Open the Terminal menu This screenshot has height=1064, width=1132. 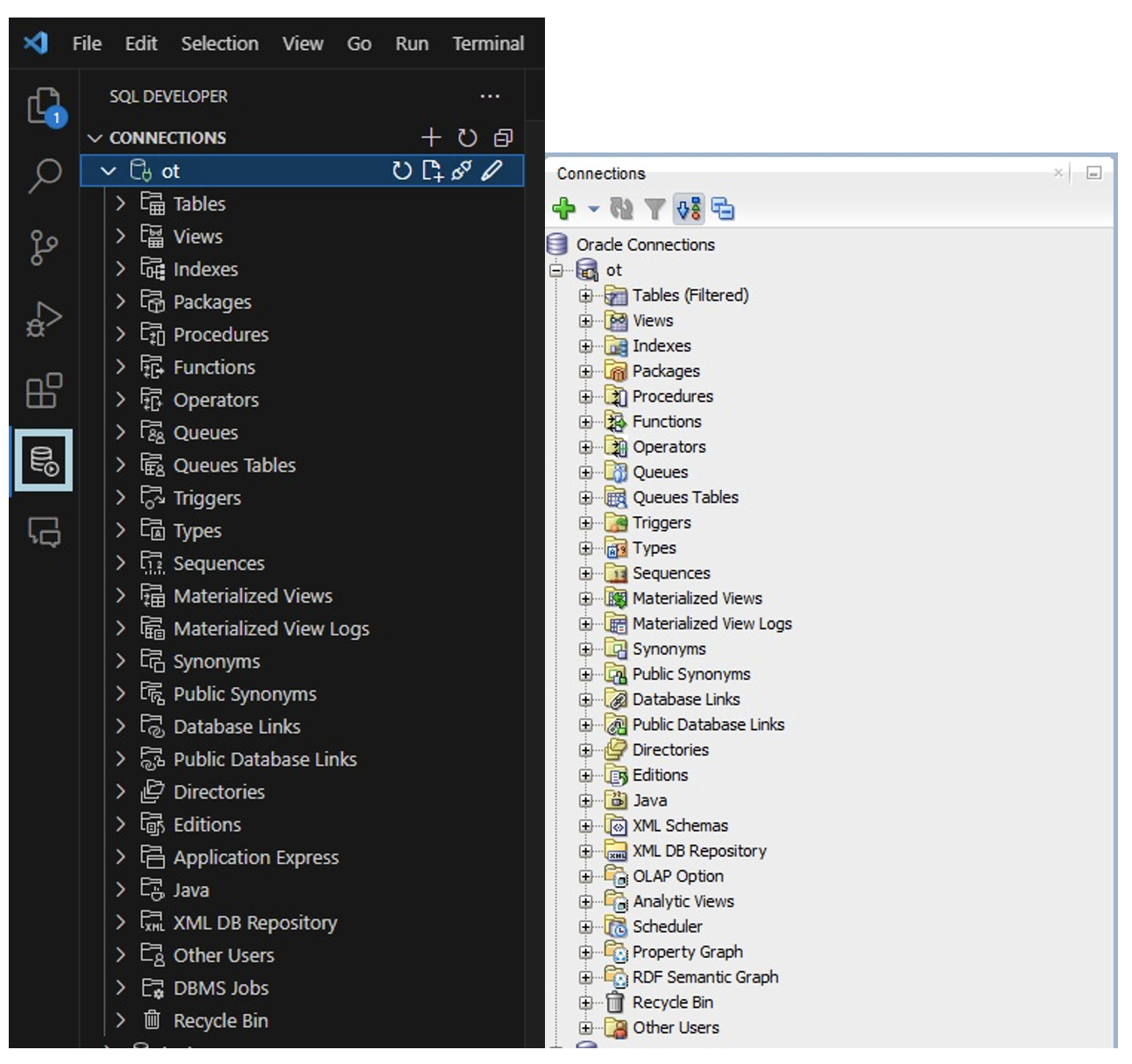[488, 43]
